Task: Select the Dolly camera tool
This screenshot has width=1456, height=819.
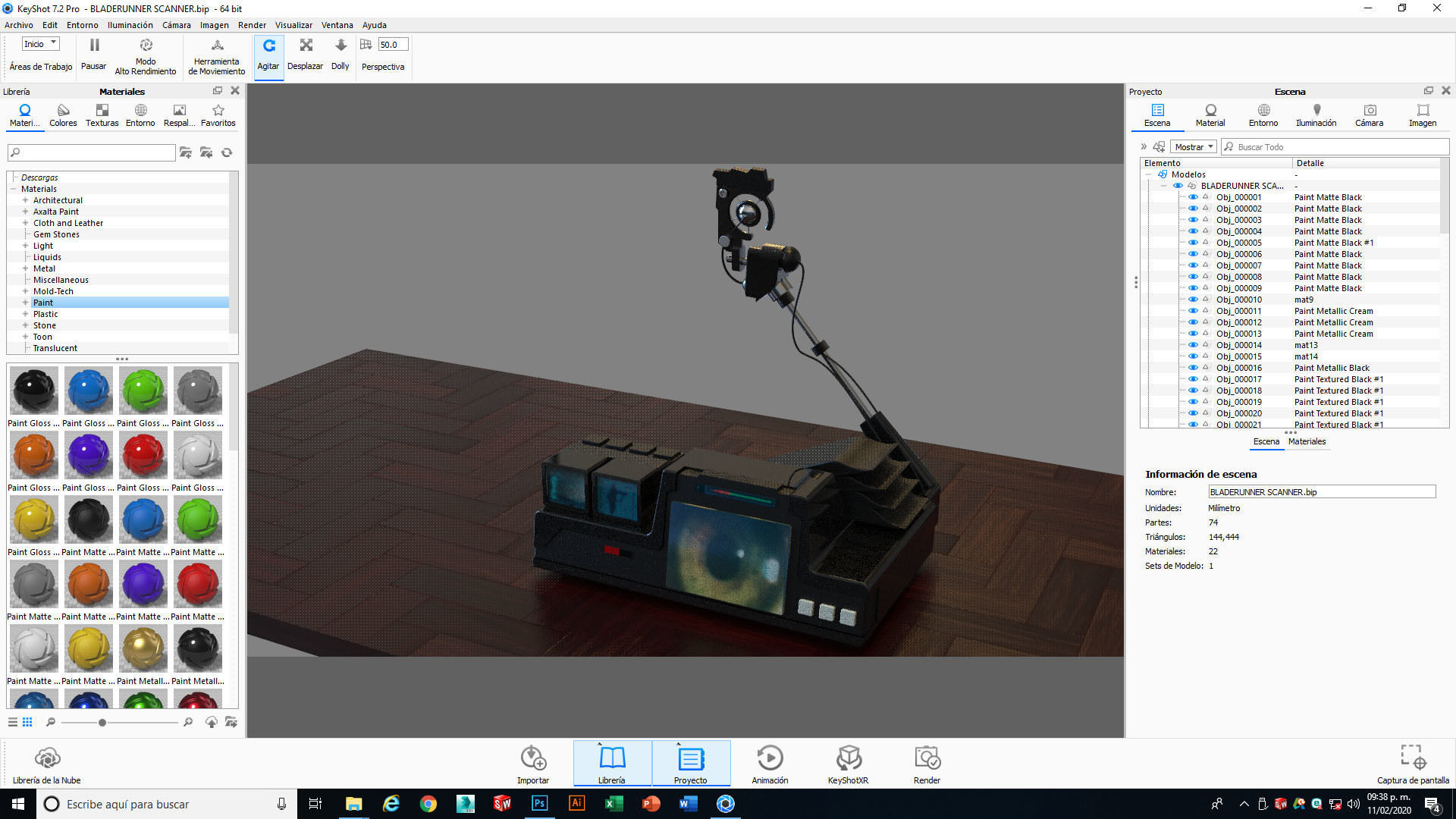Action: click(x=340, y=55)
